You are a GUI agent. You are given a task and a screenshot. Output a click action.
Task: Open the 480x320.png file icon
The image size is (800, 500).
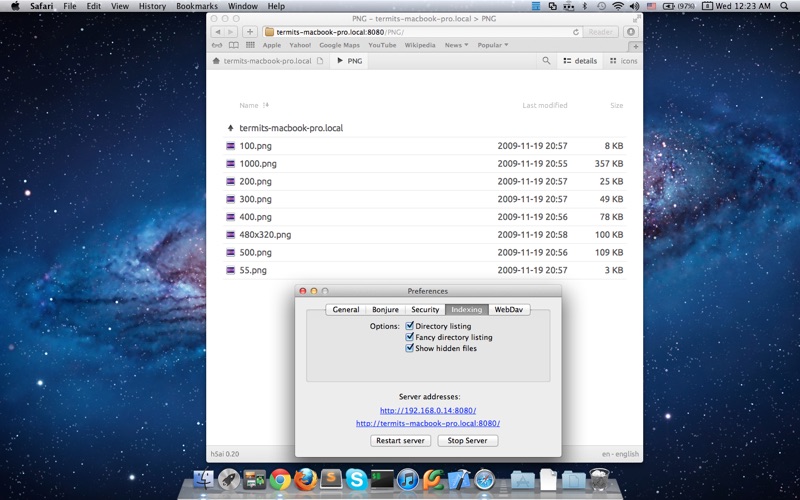pos(231,235)
